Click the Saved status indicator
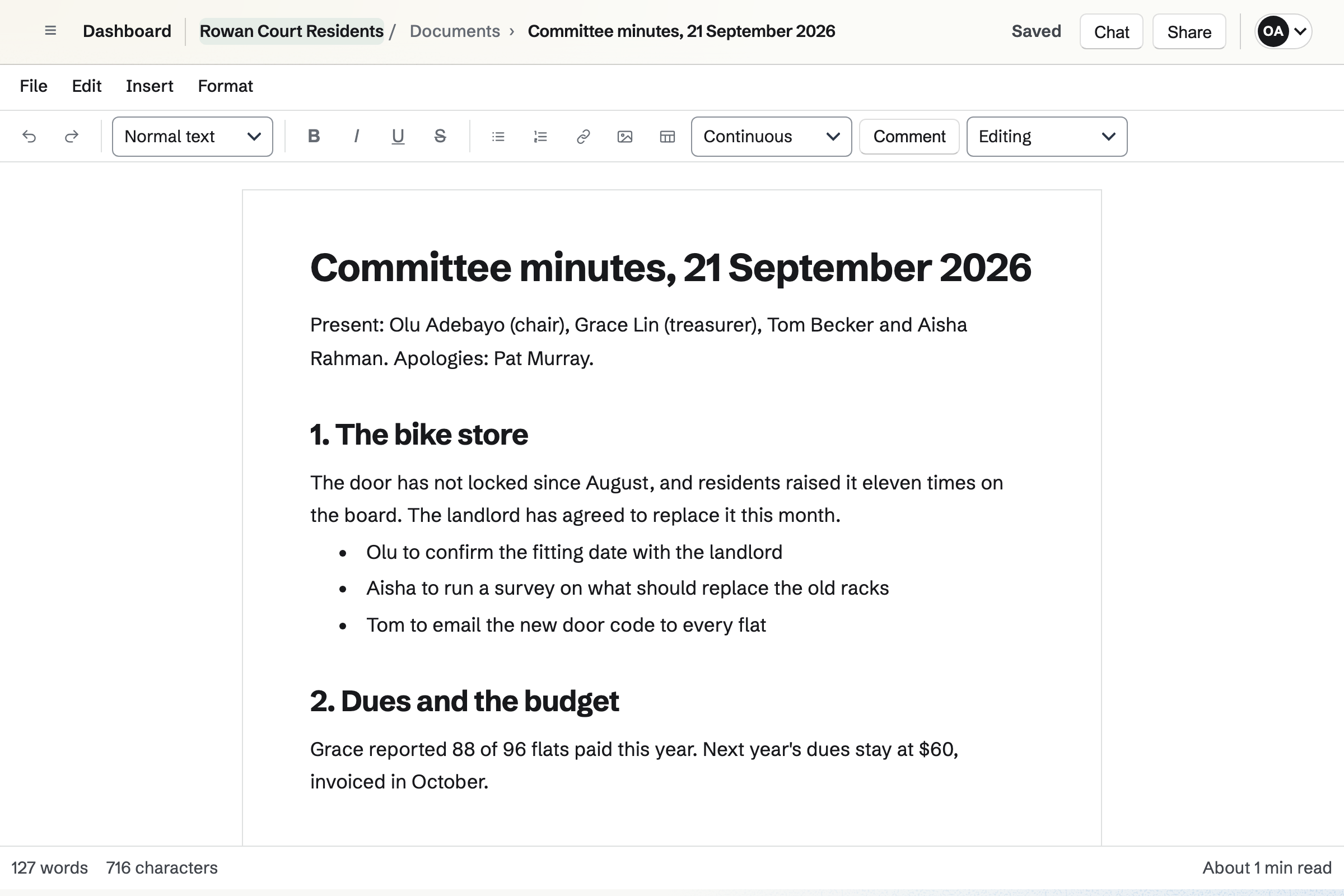 pos(1036,31)
